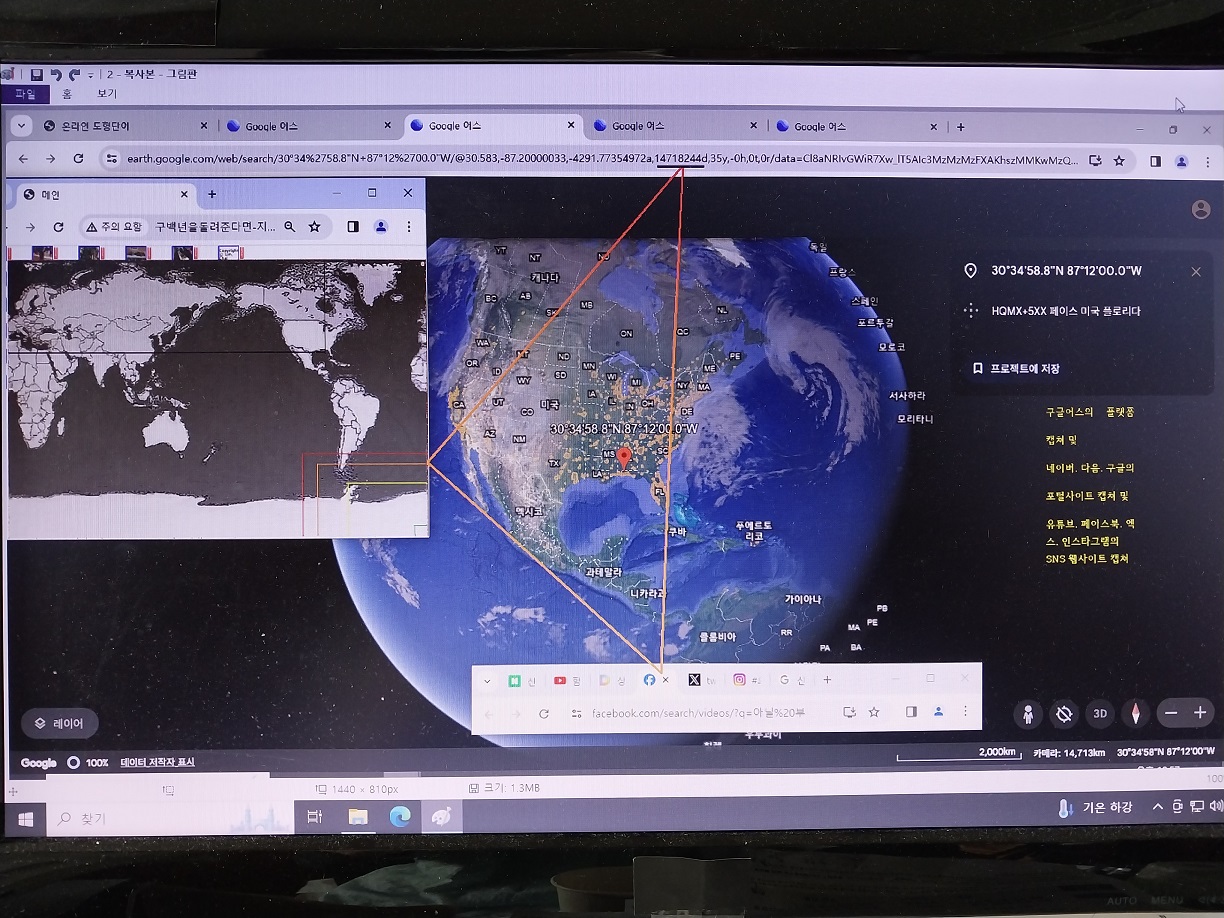Click the 카메라: 14,713km status readout
The width and height of the screenshot is (1224, 918).
click(1068, 752)
